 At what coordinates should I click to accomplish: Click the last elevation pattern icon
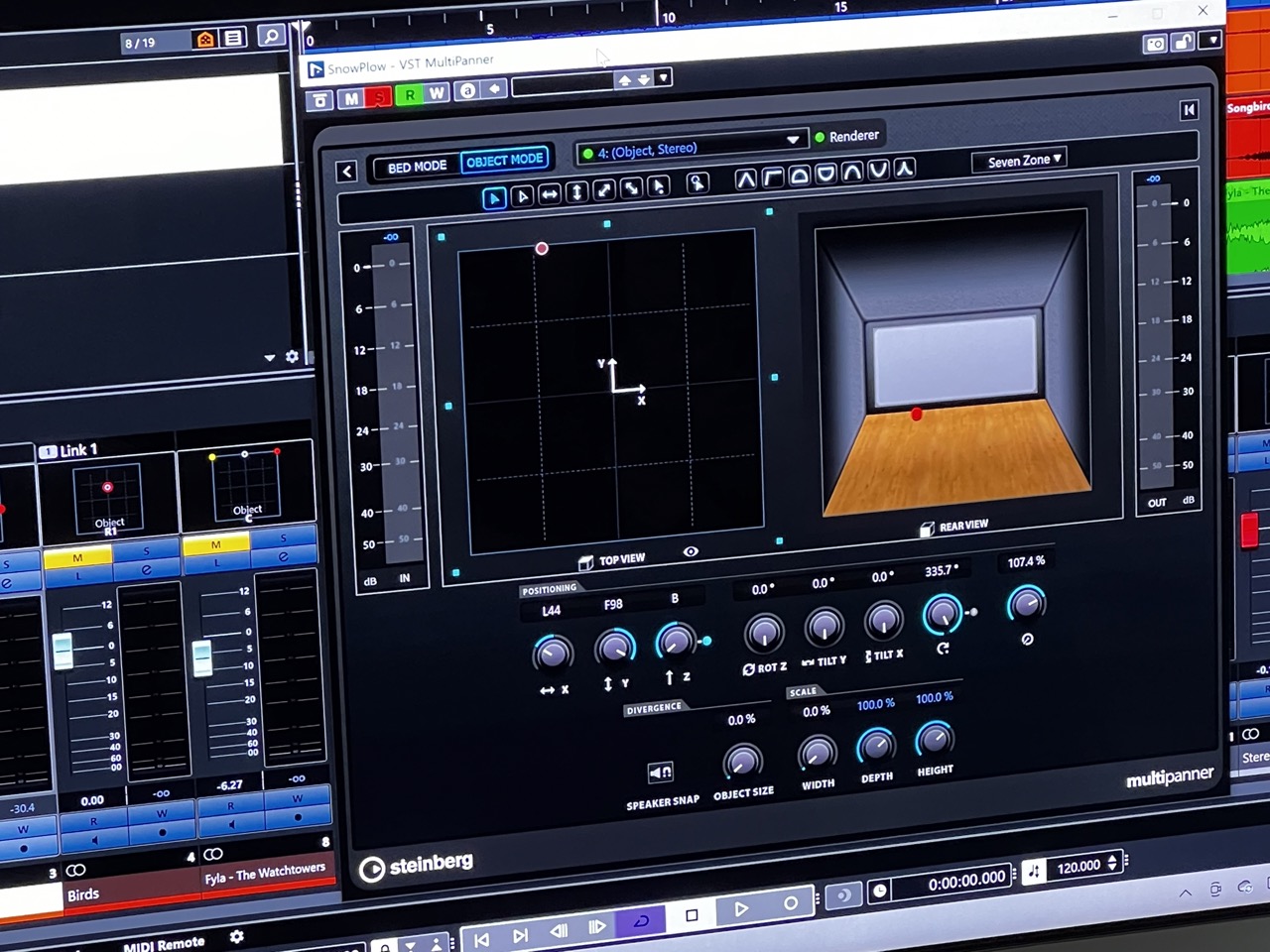[x=904, y=169]
